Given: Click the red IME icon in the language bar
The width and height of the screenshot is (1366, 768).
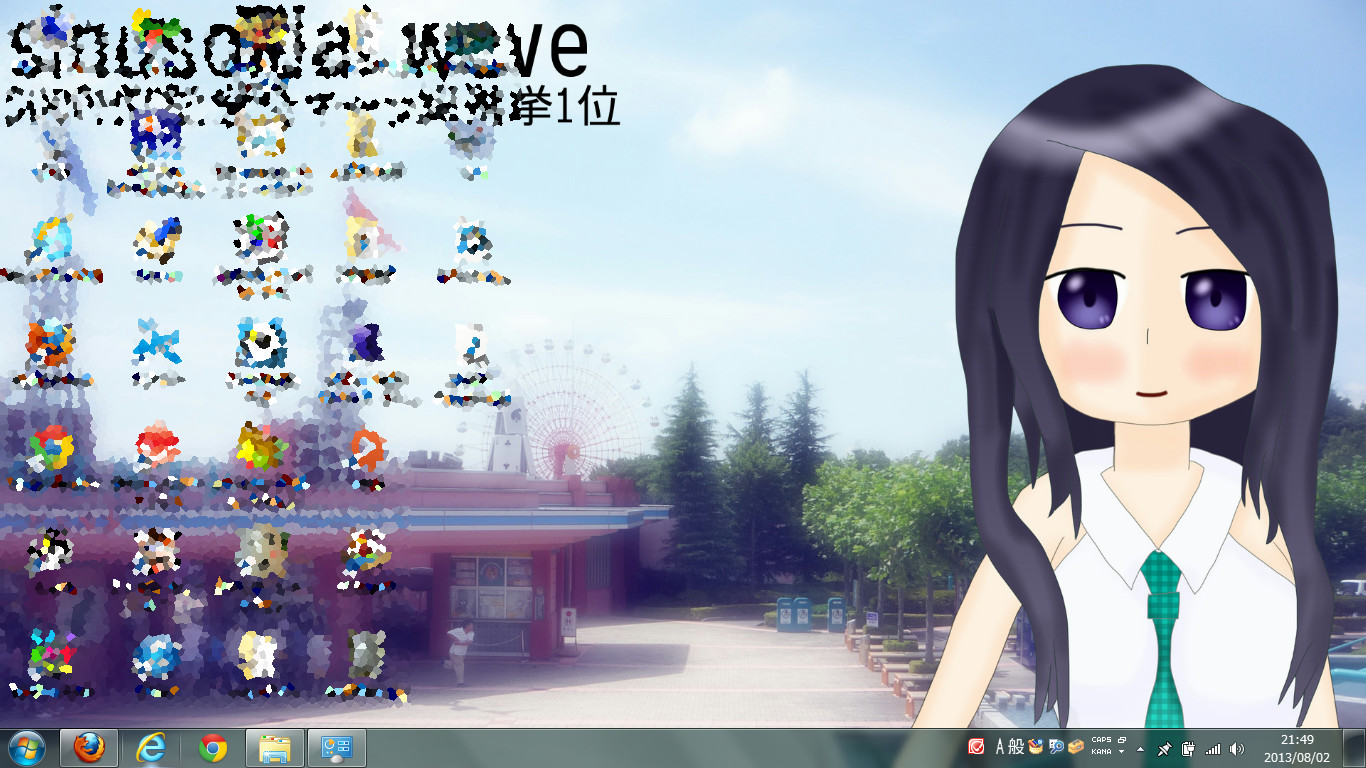Looking at the screenshot, I should pos(976,747).
